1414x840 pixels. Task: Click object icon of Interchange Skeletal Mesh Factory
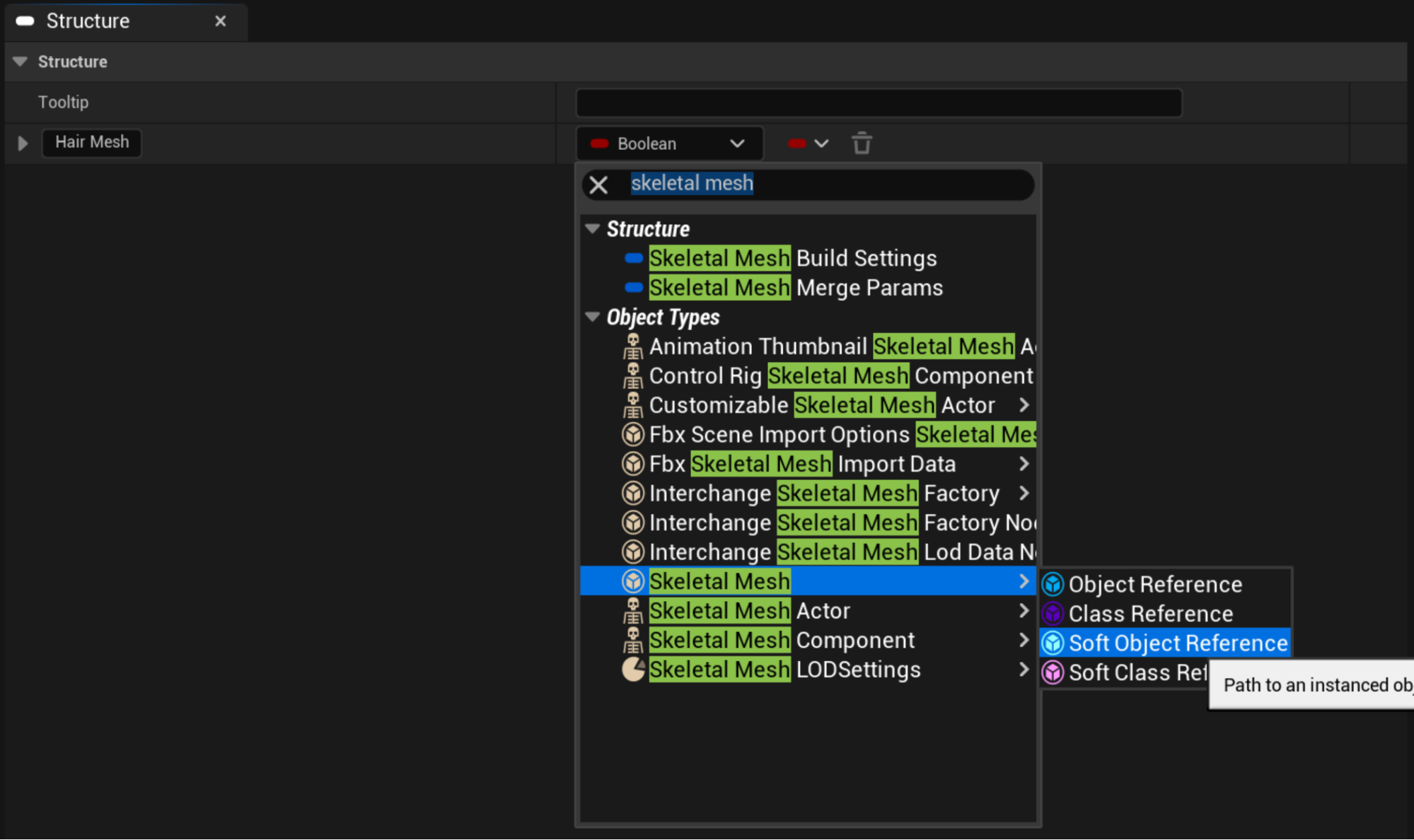click(x=633, y=493)
